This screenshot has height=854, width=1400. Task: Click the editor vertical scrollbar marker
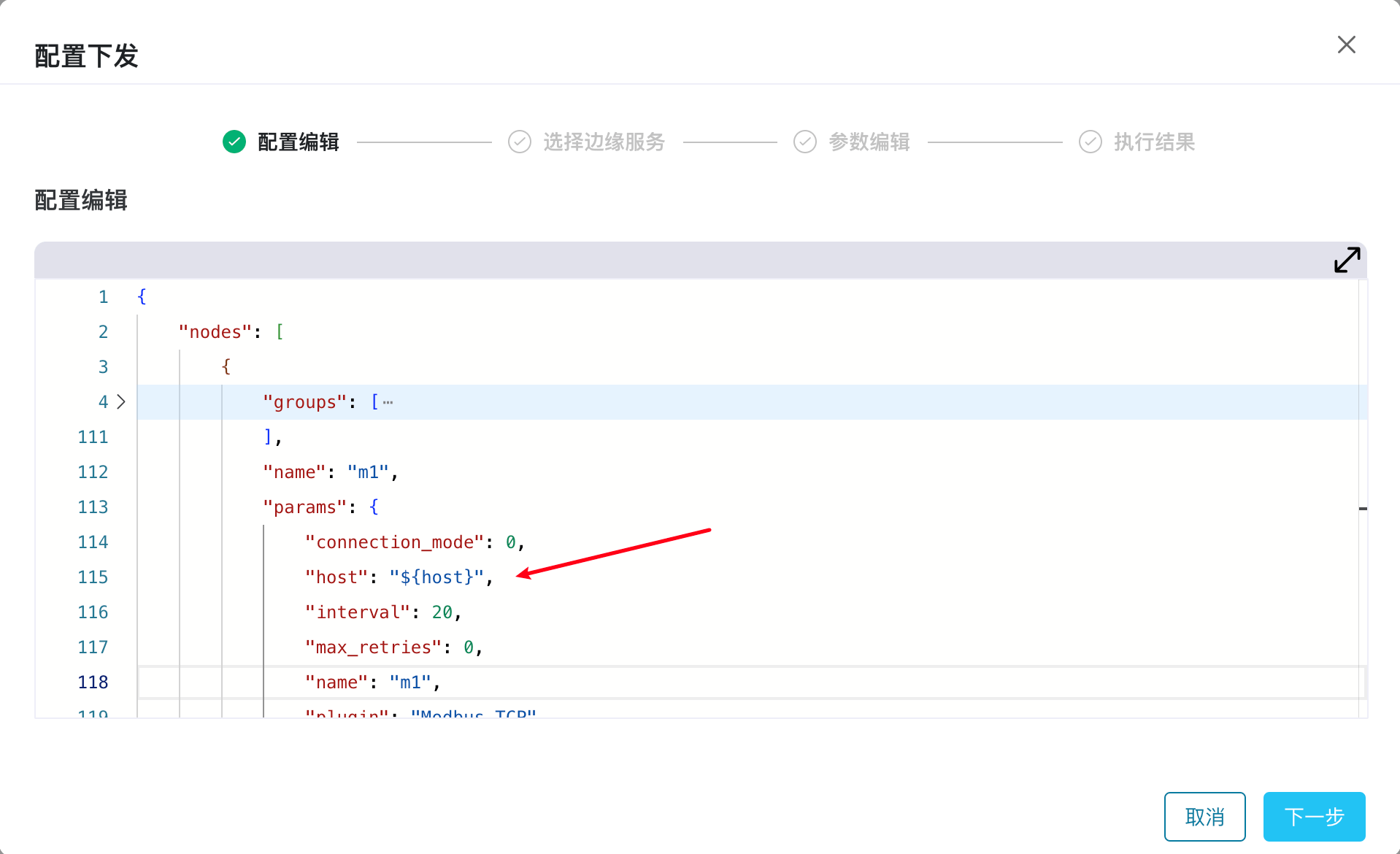click(x=1363, y=508)
